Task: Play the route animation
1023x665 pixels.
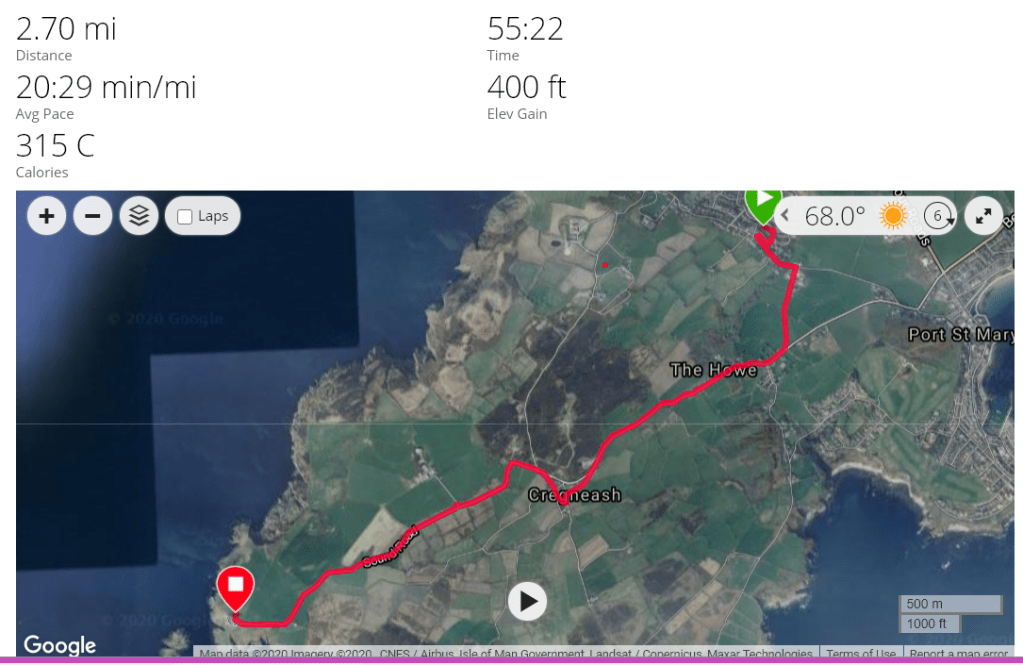Action: [527, 601]
